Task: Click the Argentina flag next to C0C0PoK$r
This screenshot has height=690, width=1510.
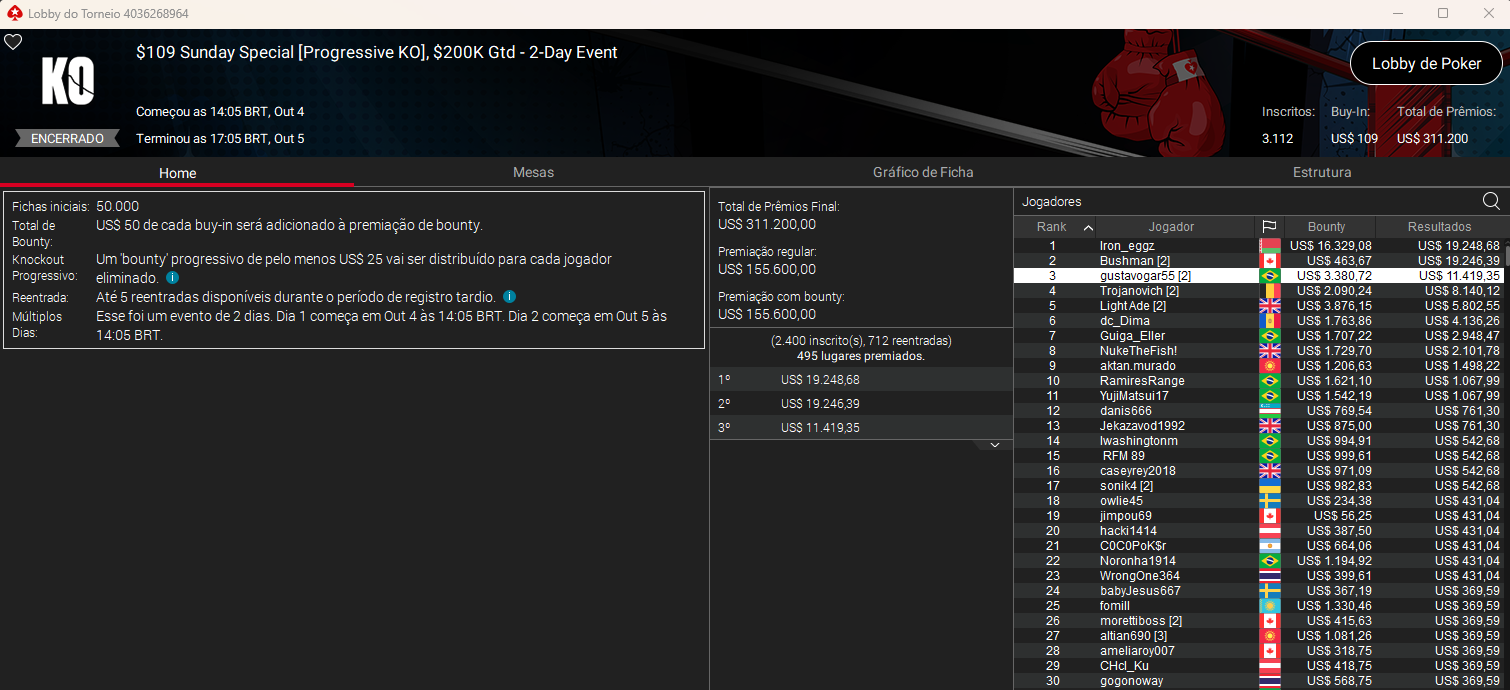Action: (1269, 546)
